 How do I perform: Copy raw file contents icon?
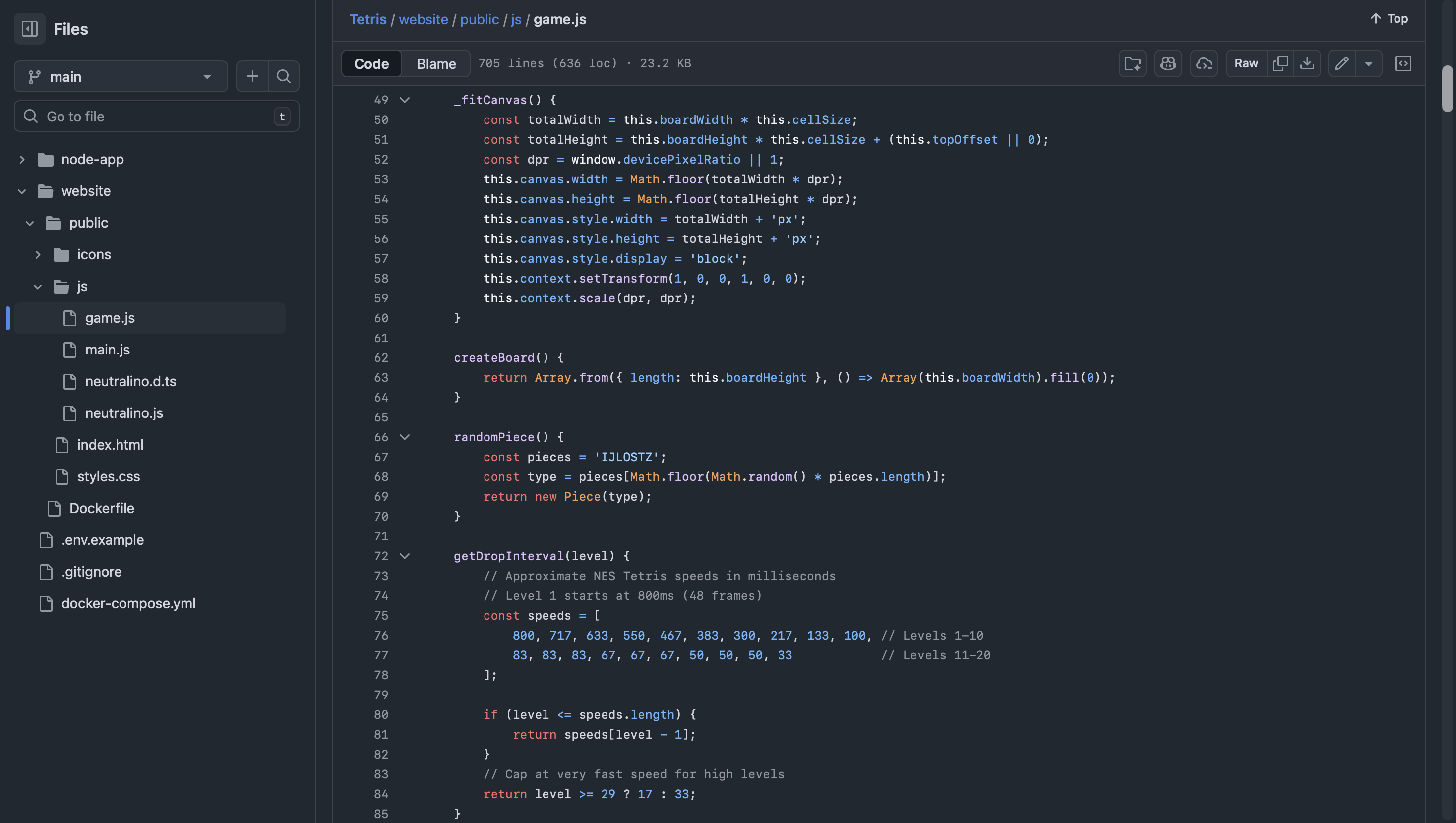click(x=1279, y=63)
